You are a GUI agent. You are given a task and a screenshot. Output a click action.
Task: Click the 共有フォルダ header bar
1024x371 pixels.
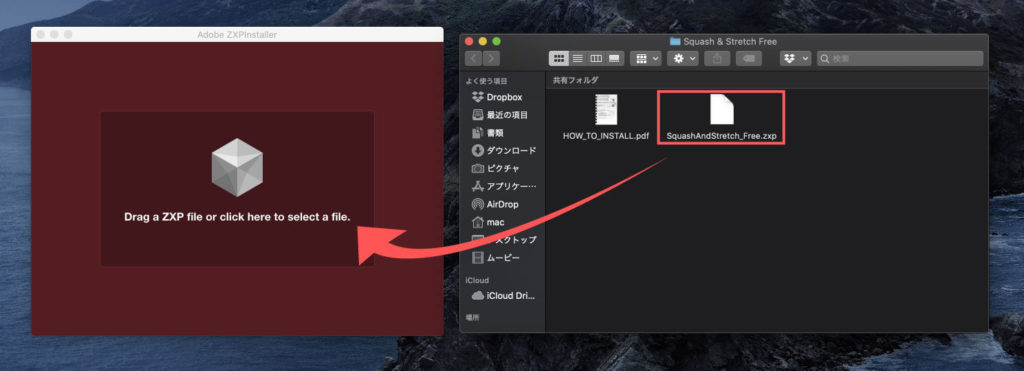pos(767,80)
